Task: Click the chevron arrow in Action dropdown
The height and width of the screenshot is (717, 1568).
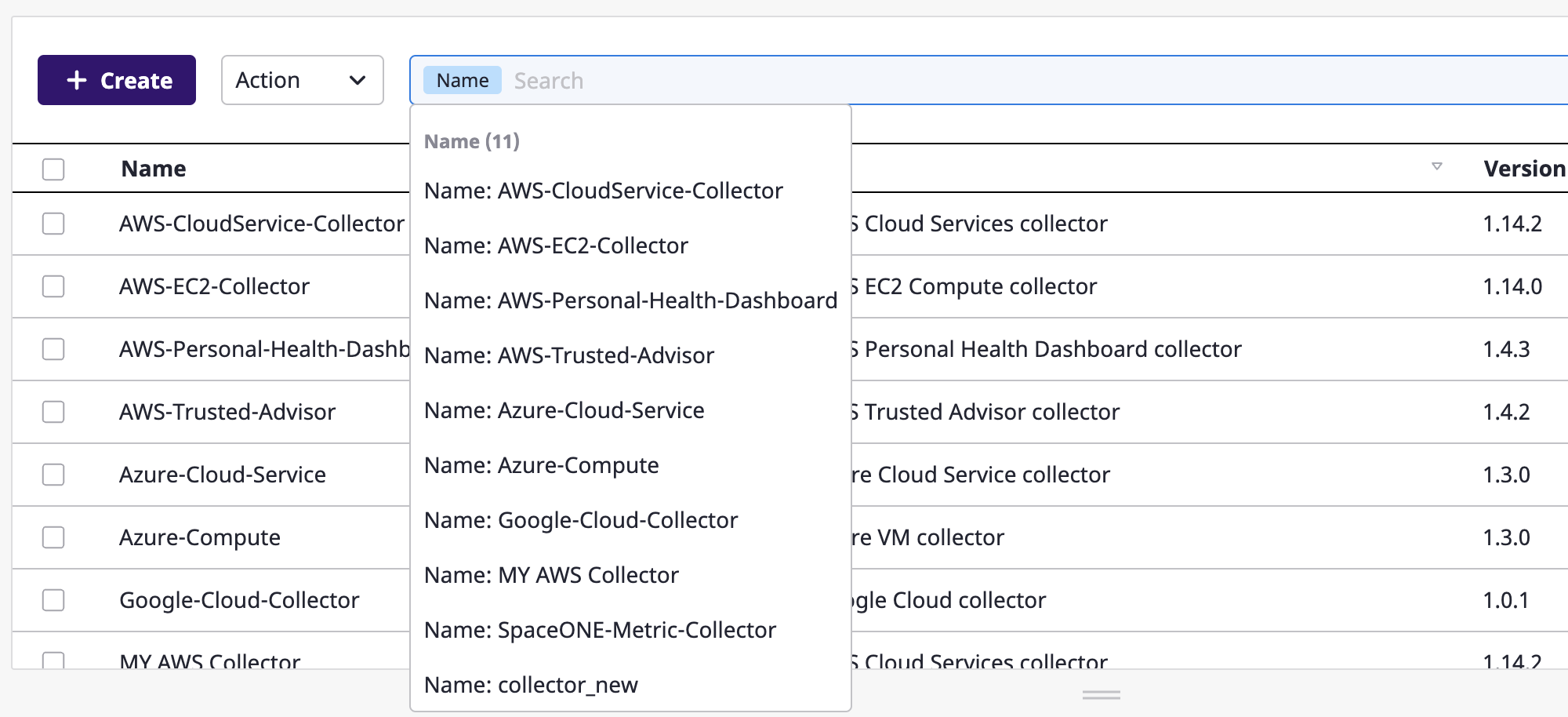Action: [x=358, y=80]
